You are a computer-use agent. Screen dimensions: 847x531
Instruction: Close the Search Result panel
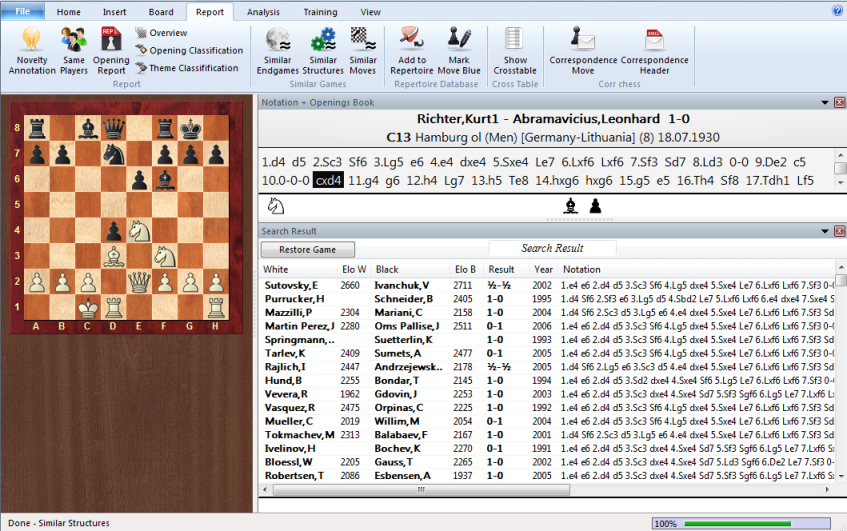coord(839,231)
